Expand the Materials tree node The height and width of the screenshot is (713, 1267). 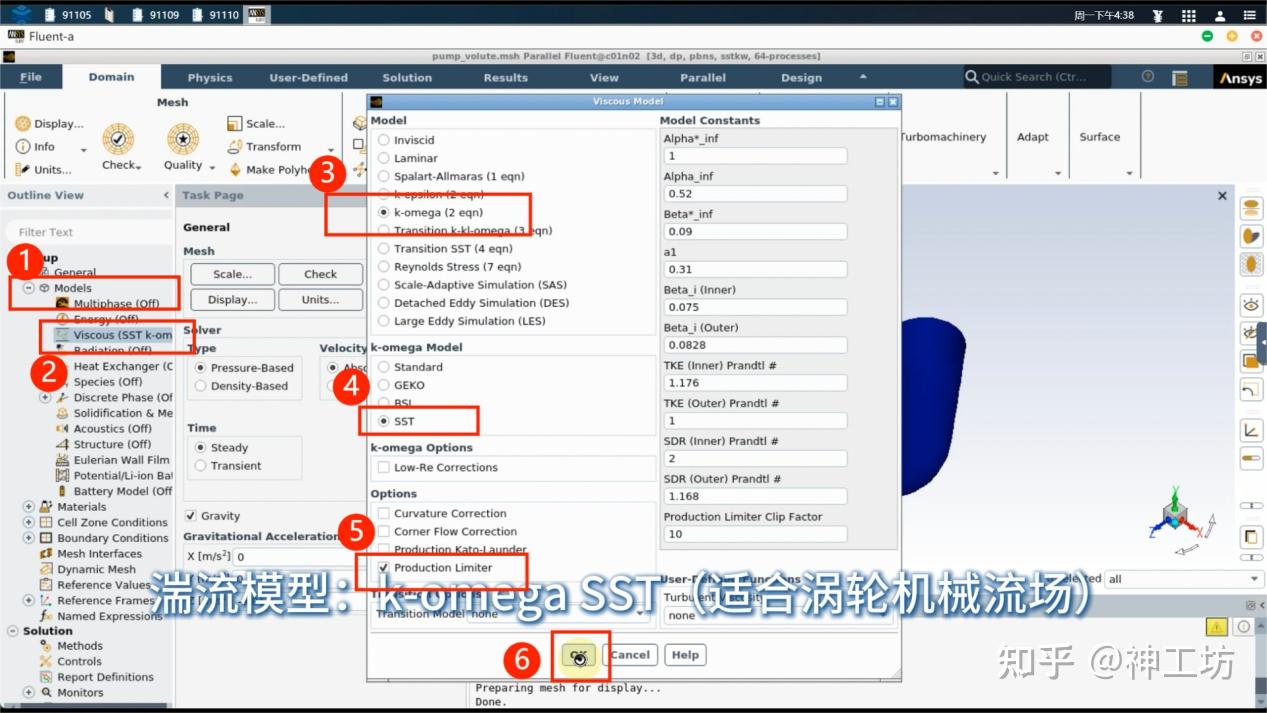coord(29,507)
